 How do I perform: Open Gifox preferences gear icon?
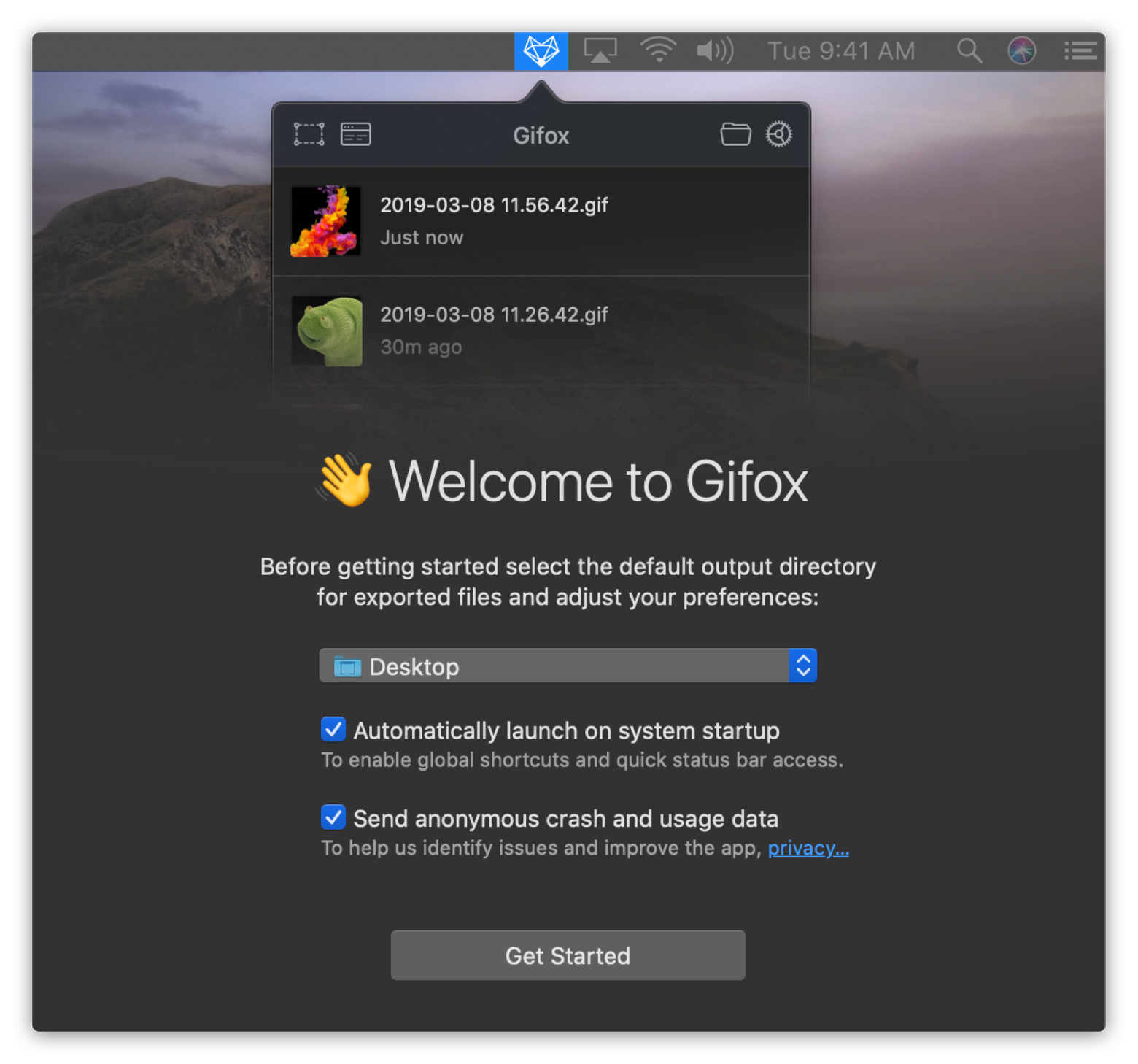(x=779, y=134)
